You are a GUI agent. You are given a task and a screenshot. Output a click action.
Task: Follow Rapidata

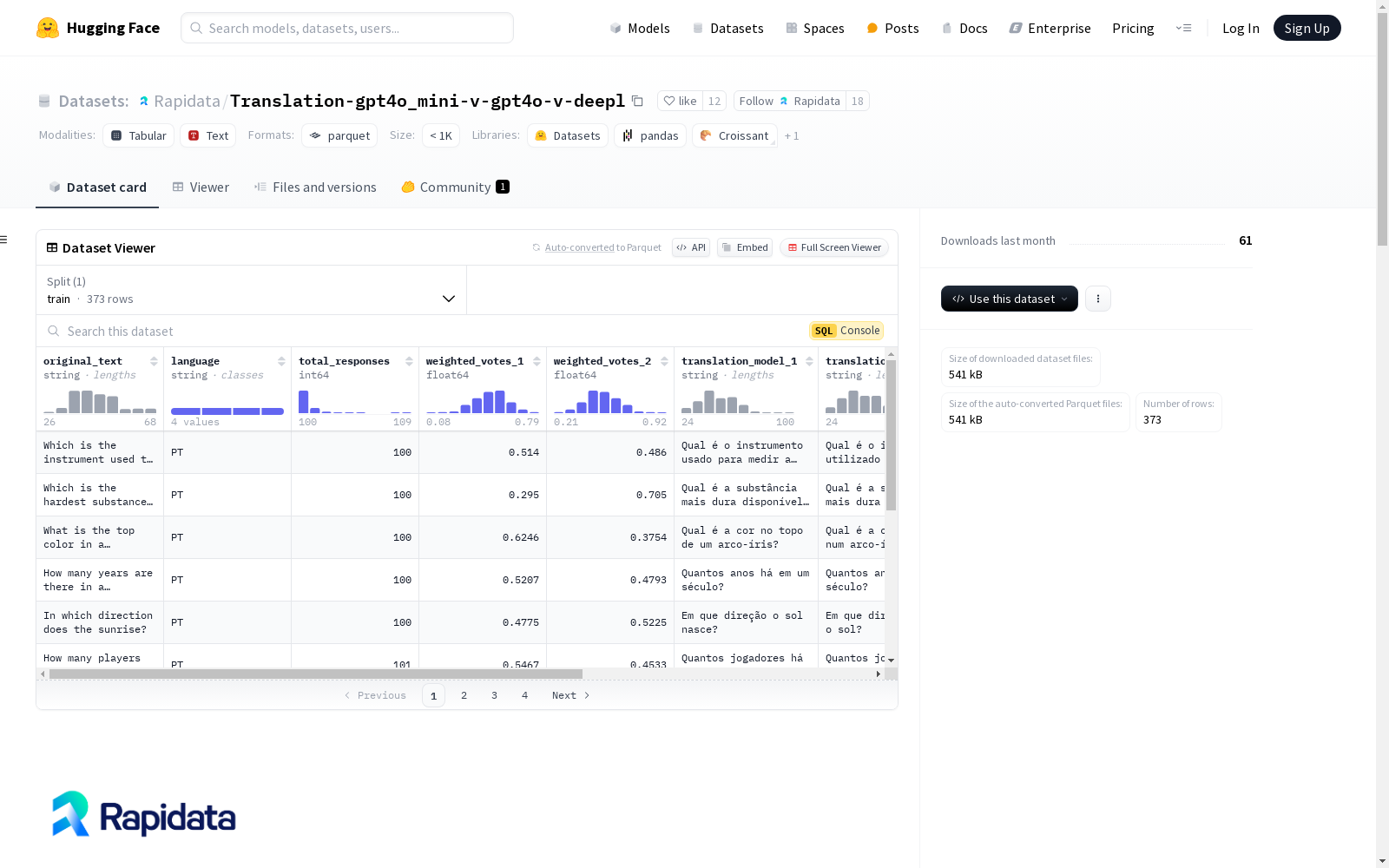(790, 101)
